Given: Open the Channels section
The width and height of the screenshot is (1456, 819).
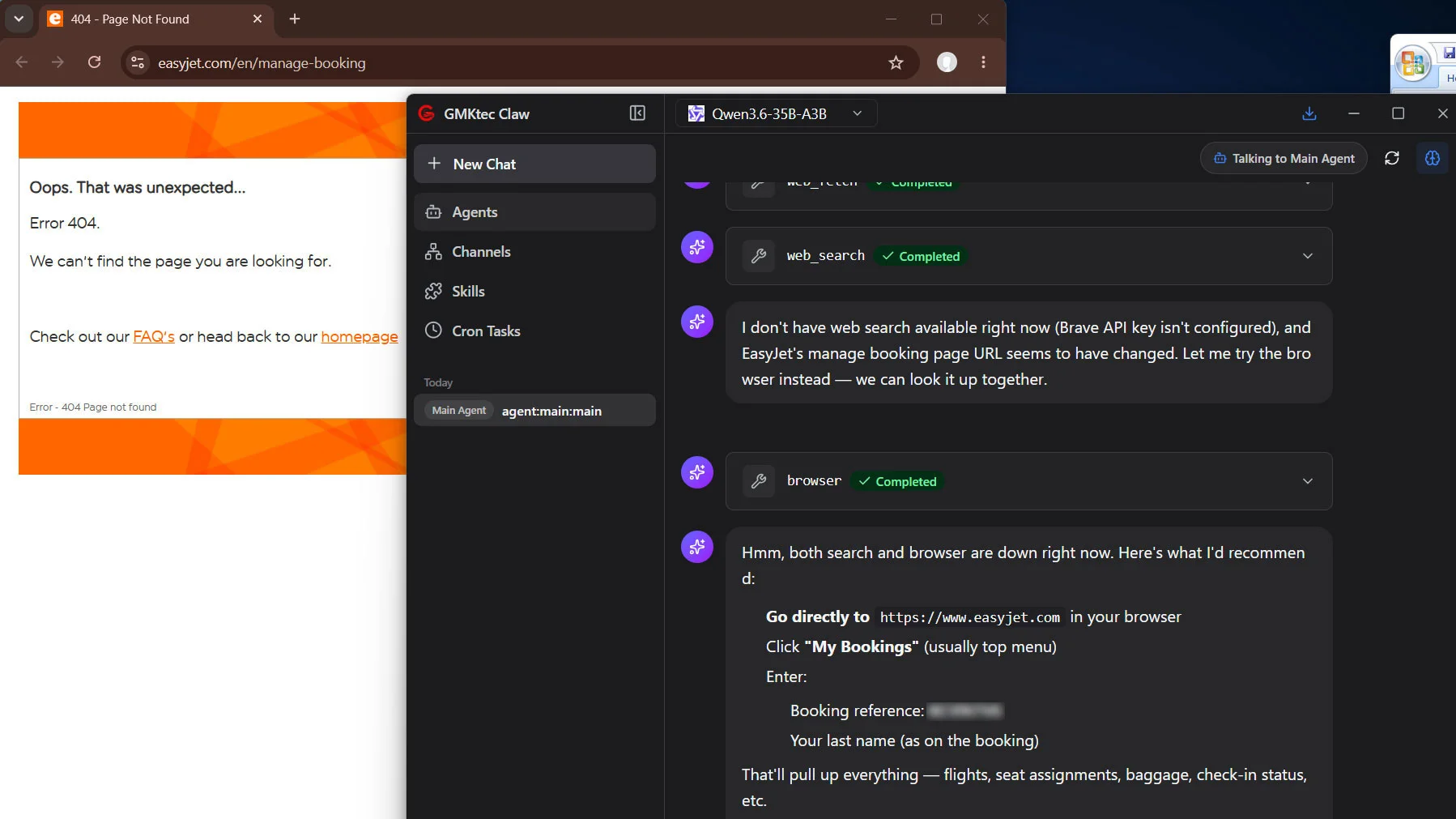Looking at the screenshot, I should click(x=534, y=251).
